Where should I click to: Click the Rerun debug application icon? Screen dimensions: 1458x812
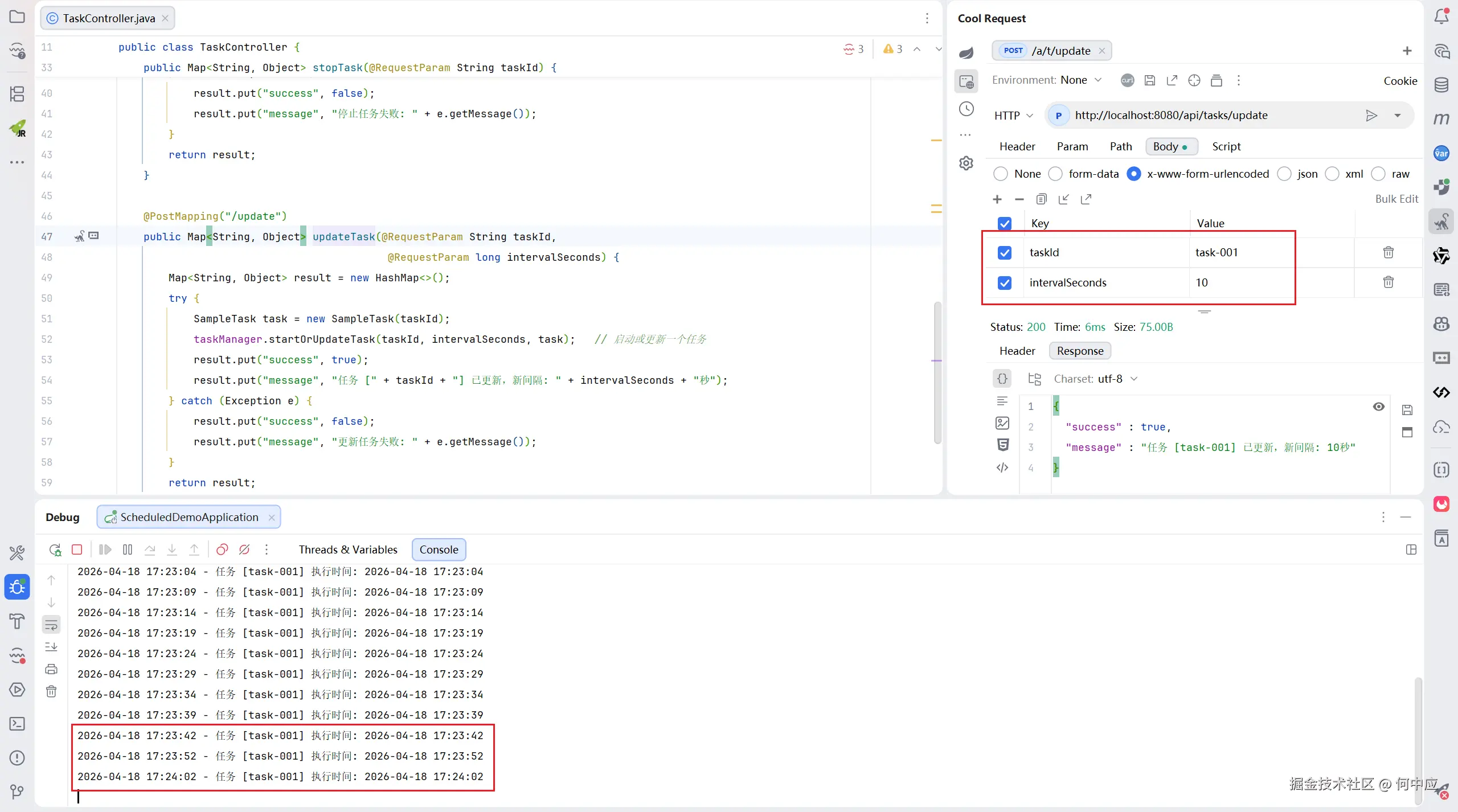[x=55, y=549]
